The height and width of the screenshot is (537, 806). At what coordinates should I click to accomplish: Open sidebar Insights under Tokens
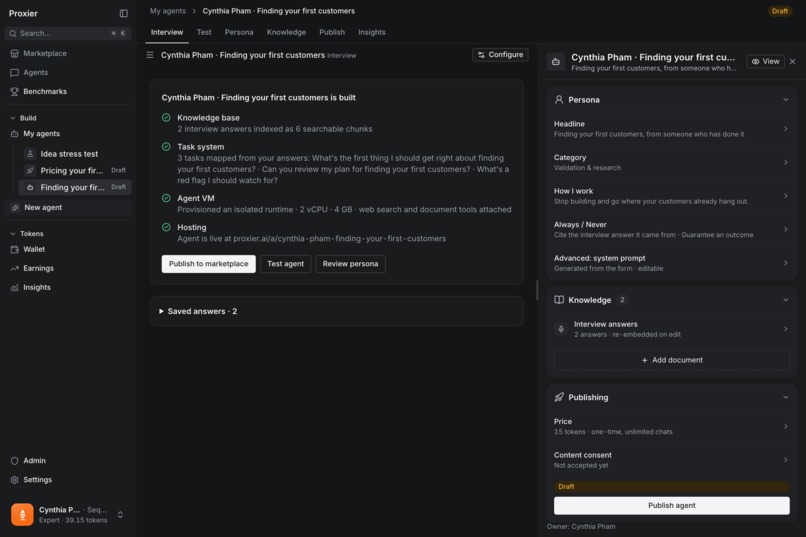pos(68,287)
